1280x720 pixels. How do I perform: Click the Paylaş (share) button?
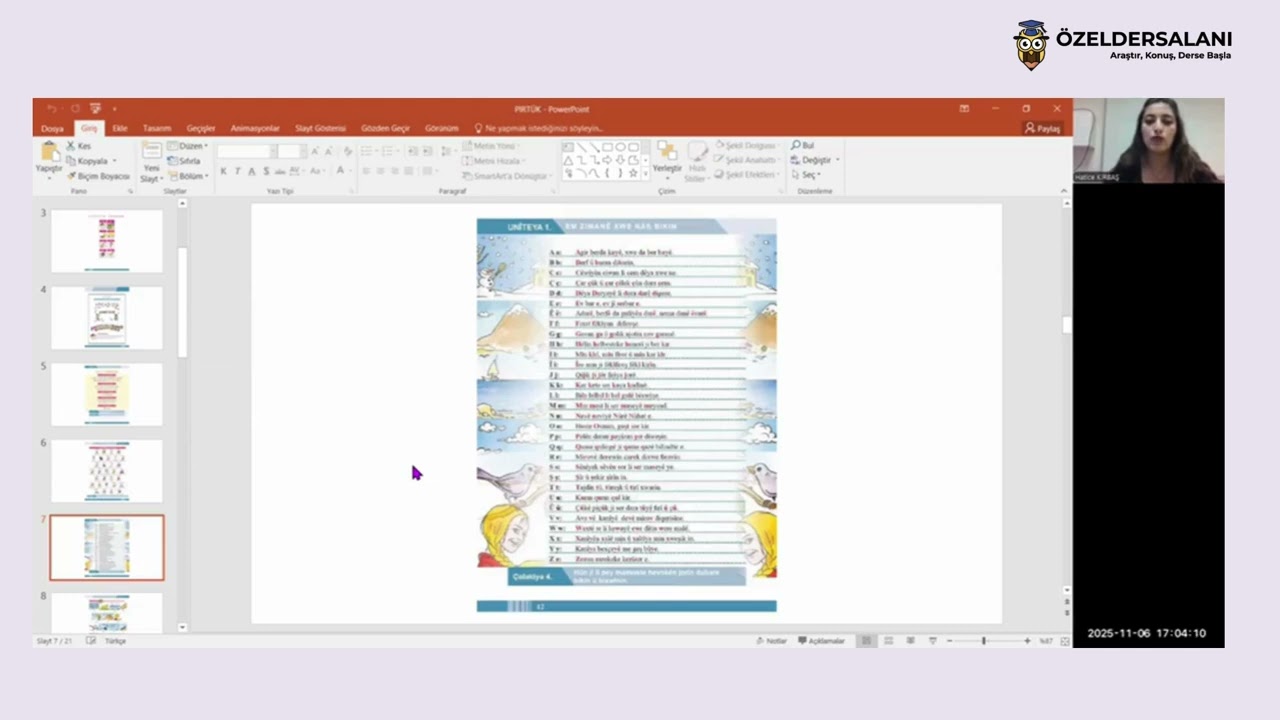click(x=1042, y=128)
